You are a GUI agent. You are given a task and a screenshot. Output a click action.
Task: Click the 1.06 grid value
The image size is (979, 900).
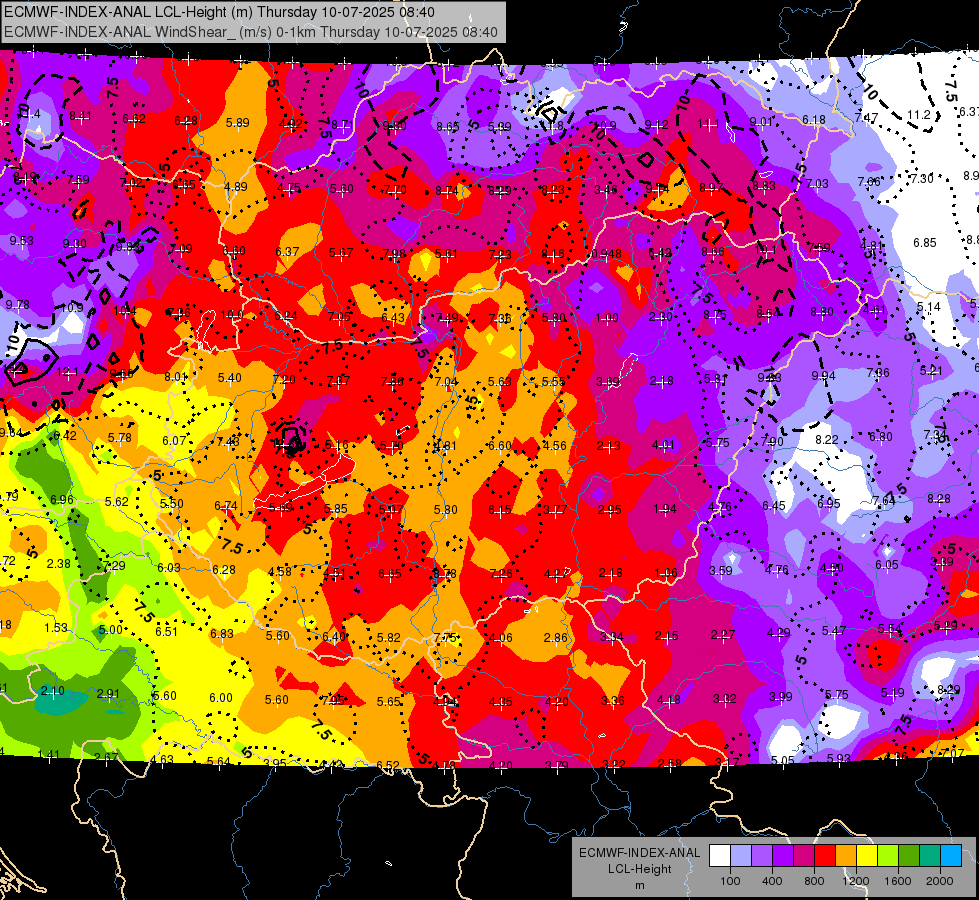coord(666,573)
